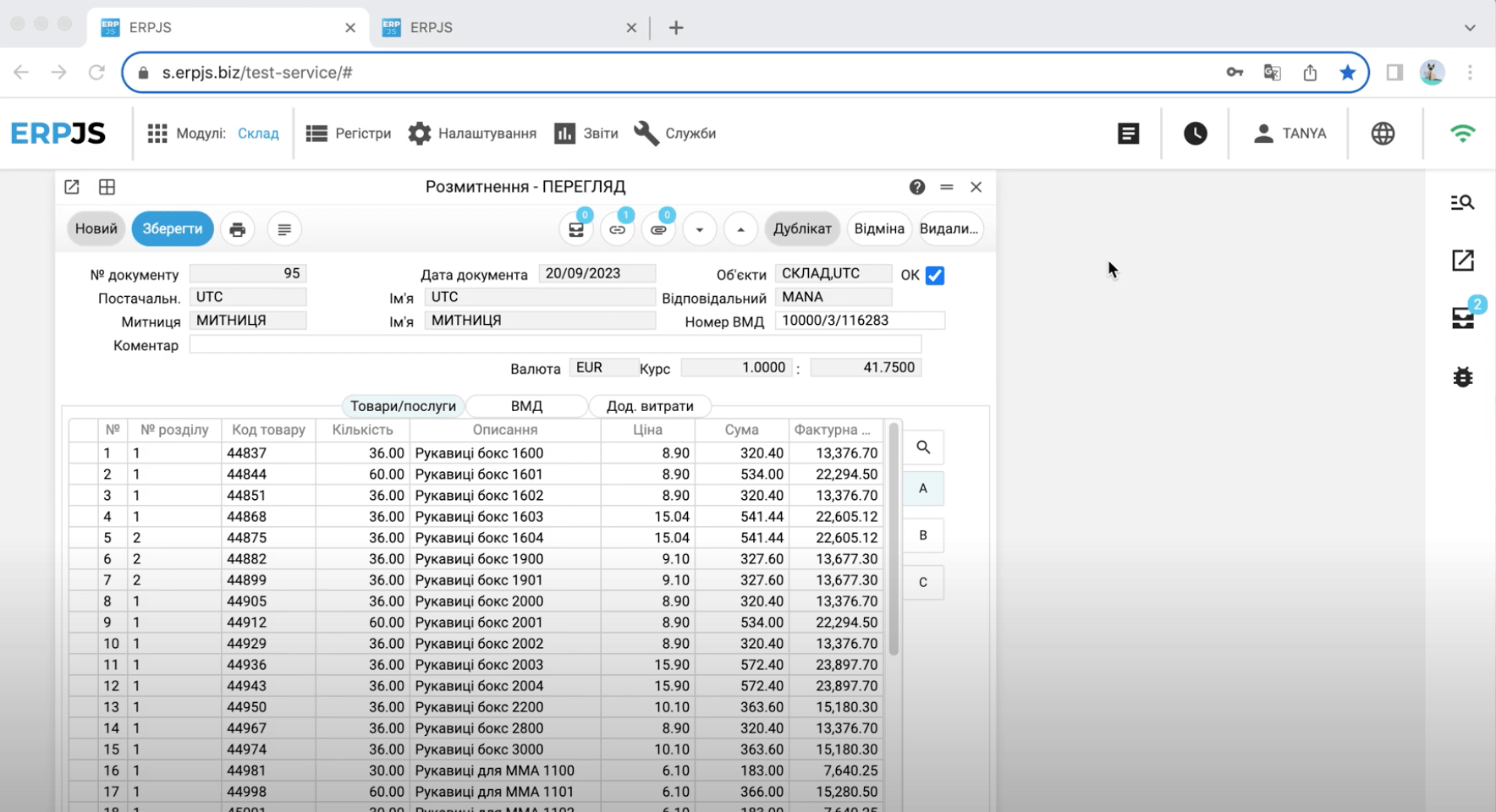This screenshot has width=1496, height=812.
Task: Open the list menu icon beside print
Action: point(284,229)
